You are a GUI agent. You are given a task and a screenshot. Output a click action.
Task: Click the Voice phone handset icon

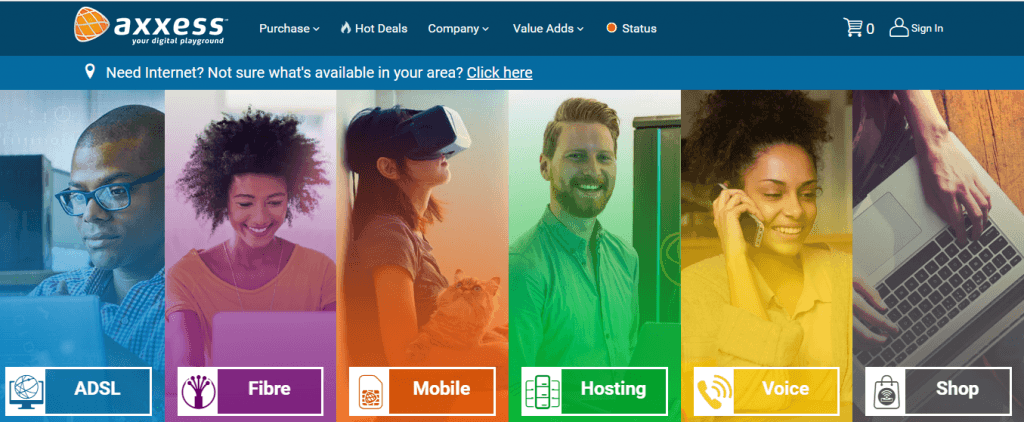pos(714,391)
